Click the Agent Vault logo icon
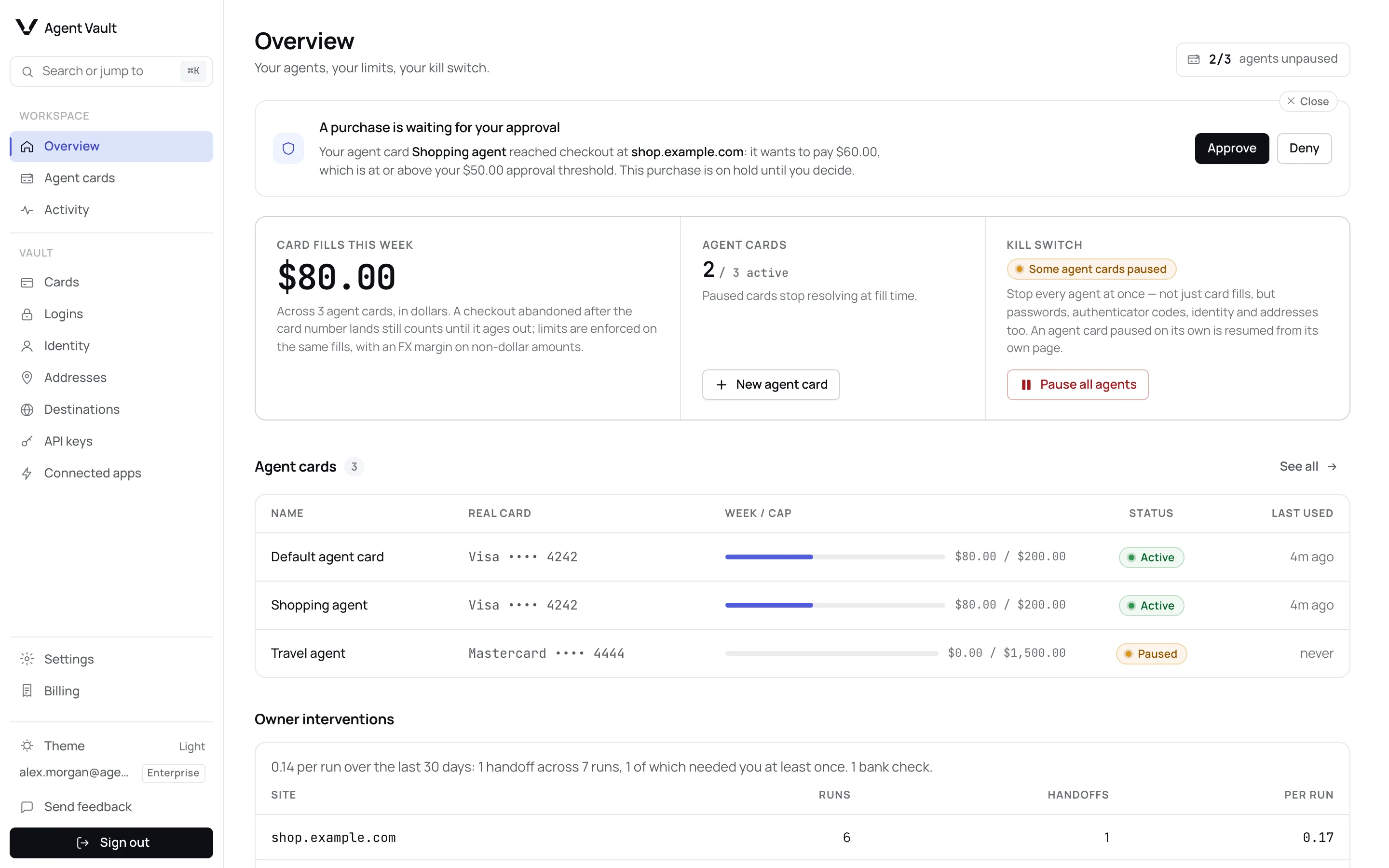1389x868 pixels. pos(27,27)
